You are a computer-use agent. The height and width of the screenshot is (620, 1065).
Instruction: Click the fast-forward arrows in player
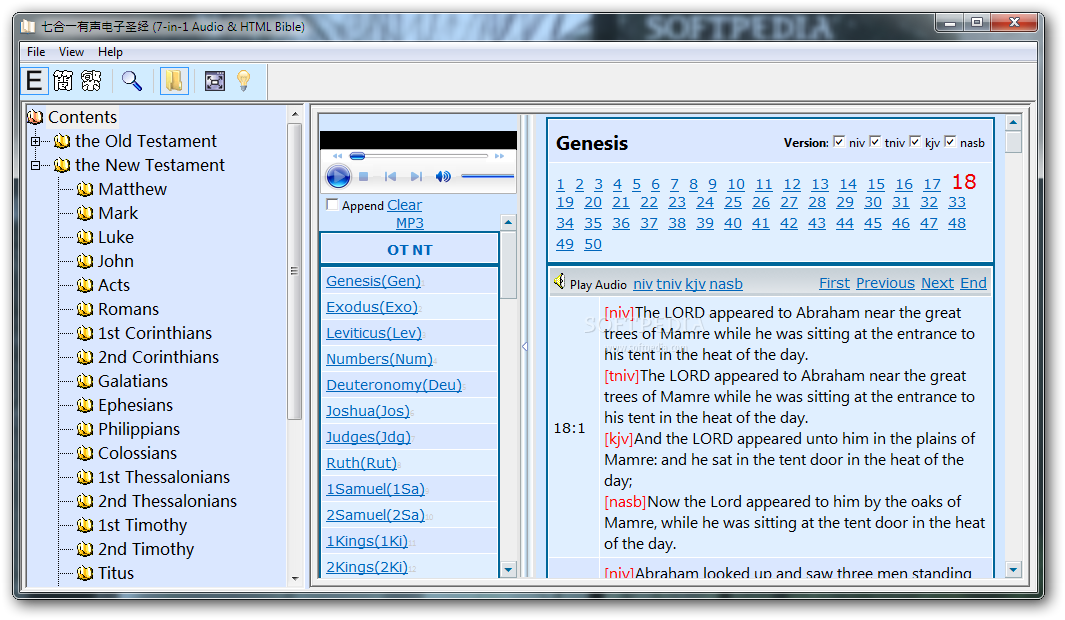[x=500, y=156]
